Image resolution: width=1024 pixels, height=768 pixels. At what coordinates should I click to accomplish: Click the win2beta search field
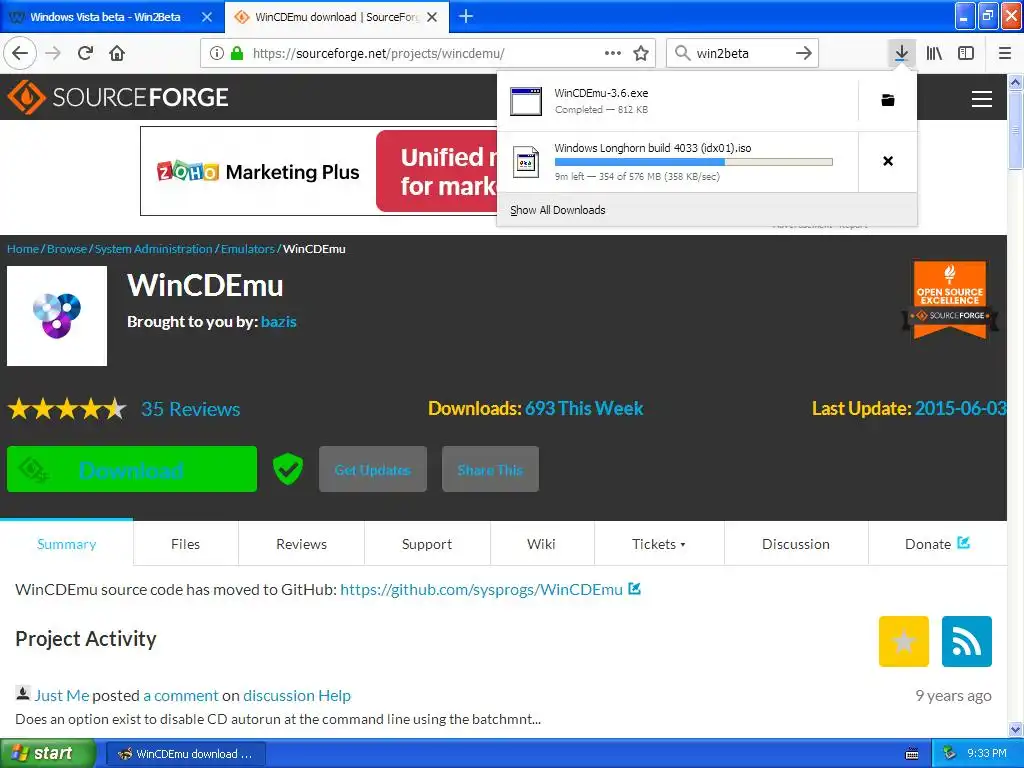741,53
